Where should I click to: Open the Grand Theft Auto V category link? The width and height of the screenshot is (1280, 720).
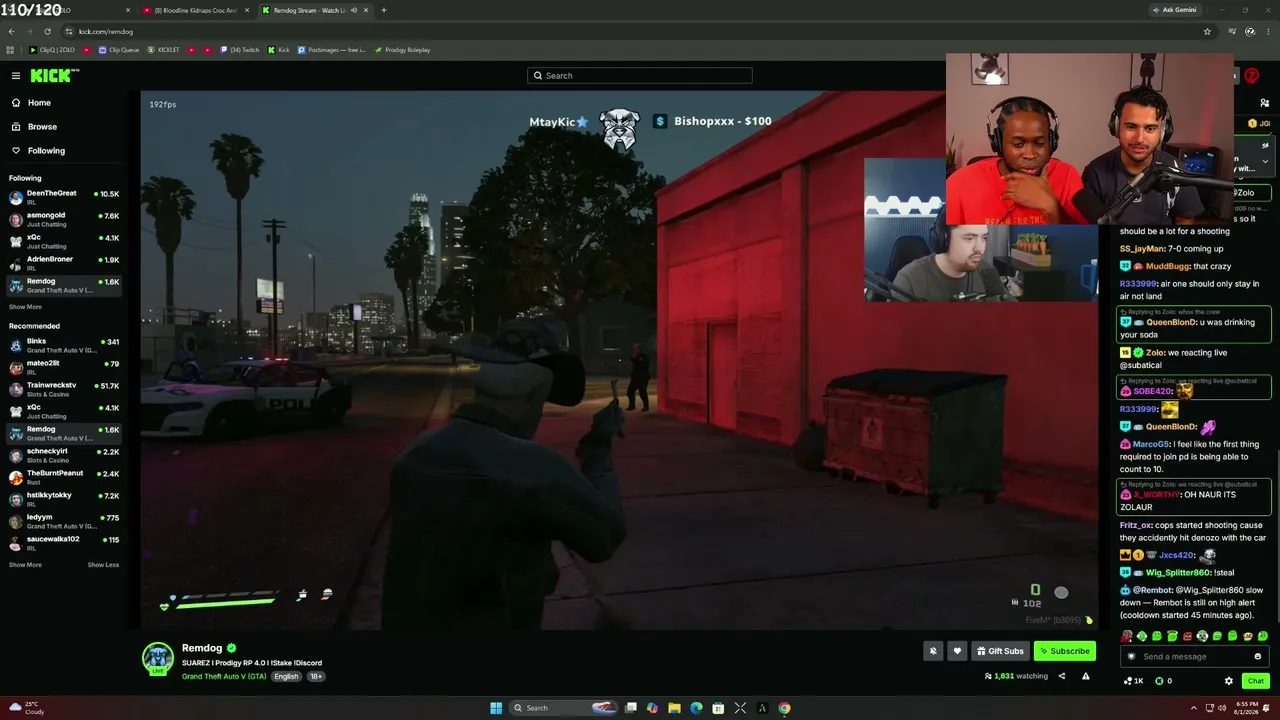pos(224,677)
